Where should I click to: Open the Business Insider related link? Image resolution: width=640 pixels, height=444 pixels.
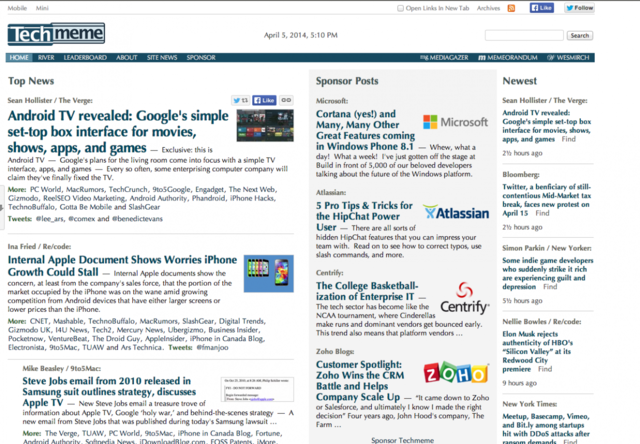pyautogui.click(x=233, y=330)
